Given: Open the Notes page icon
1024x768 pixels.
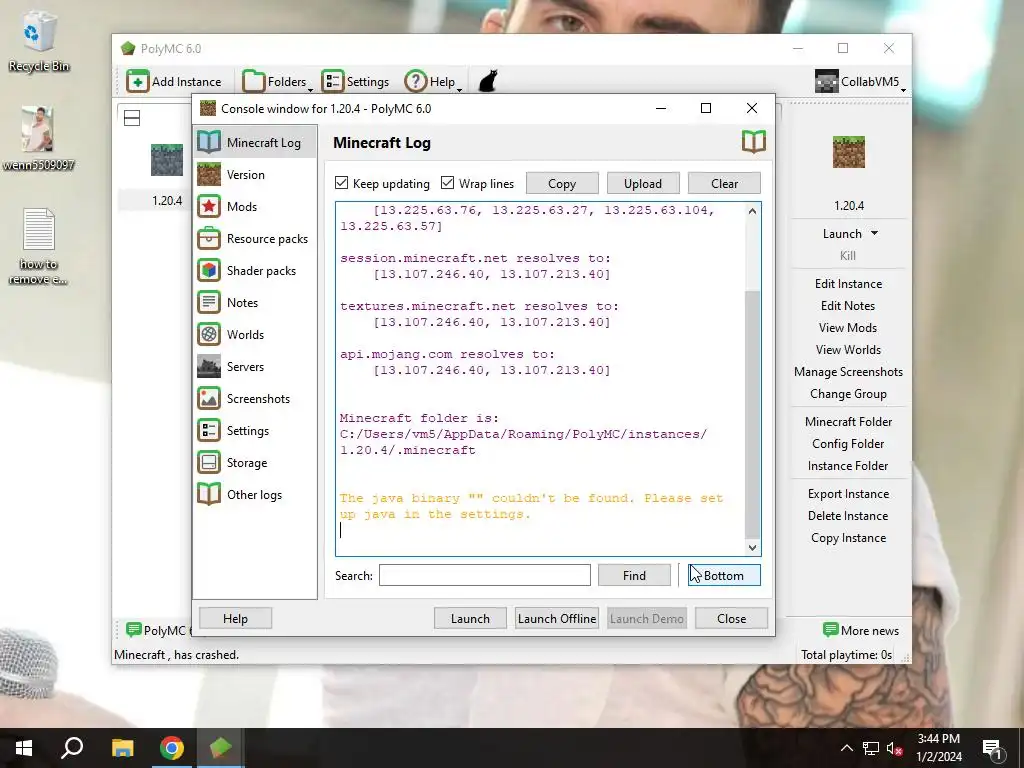Looking at the screenshot, I should [x=209, y=302].
